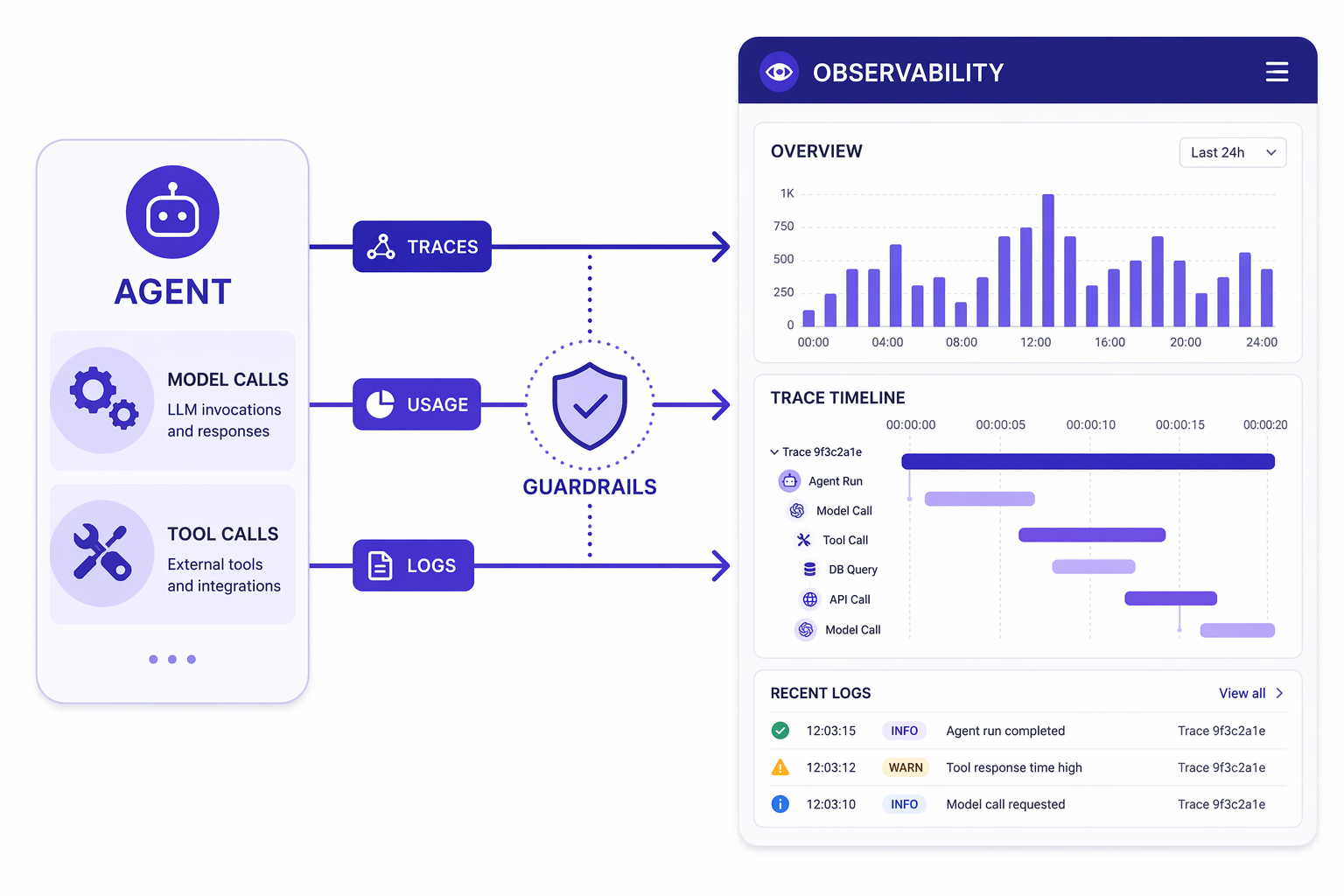Click the chevron next to View all

pyautogui.click(x=1279, y=693)
